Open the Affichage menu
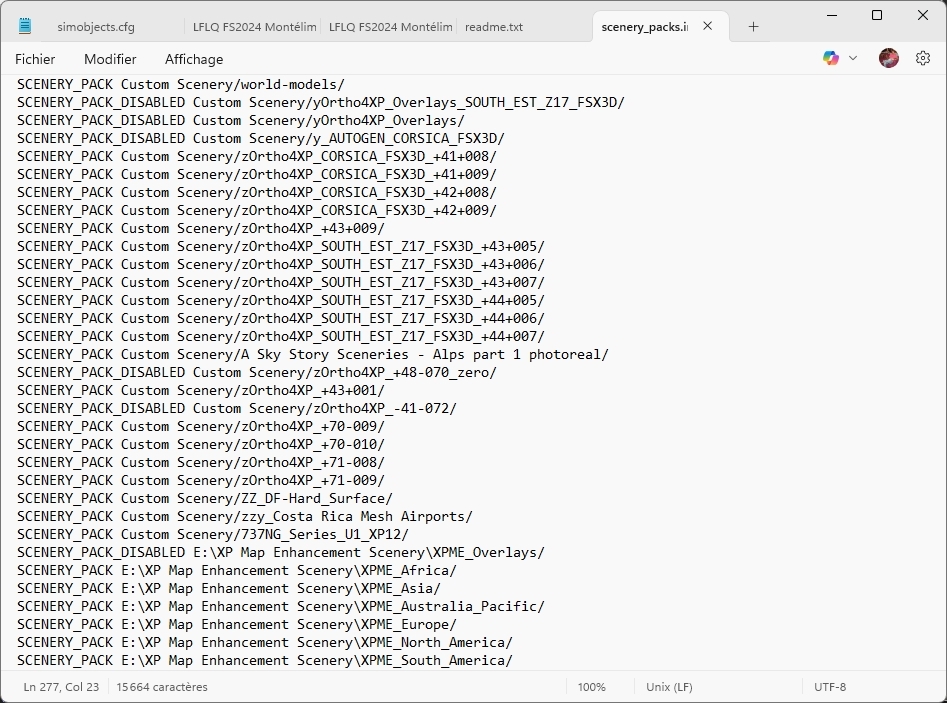 click(x=194, y=59)
